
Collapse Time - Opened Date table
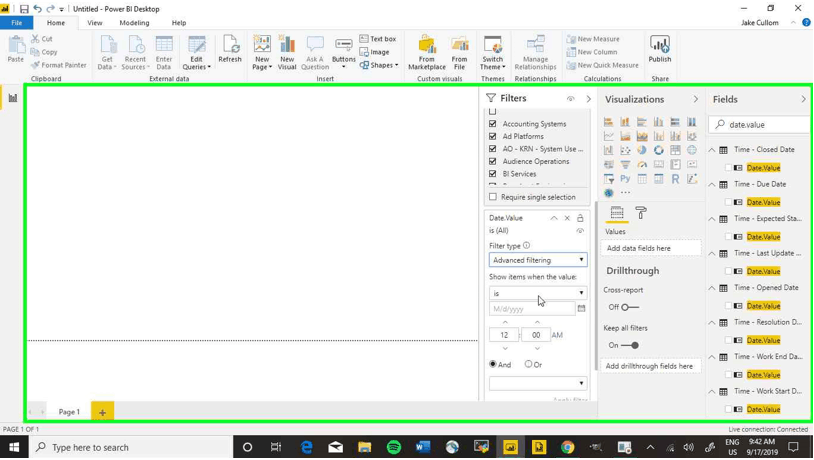tap(712, 288)
